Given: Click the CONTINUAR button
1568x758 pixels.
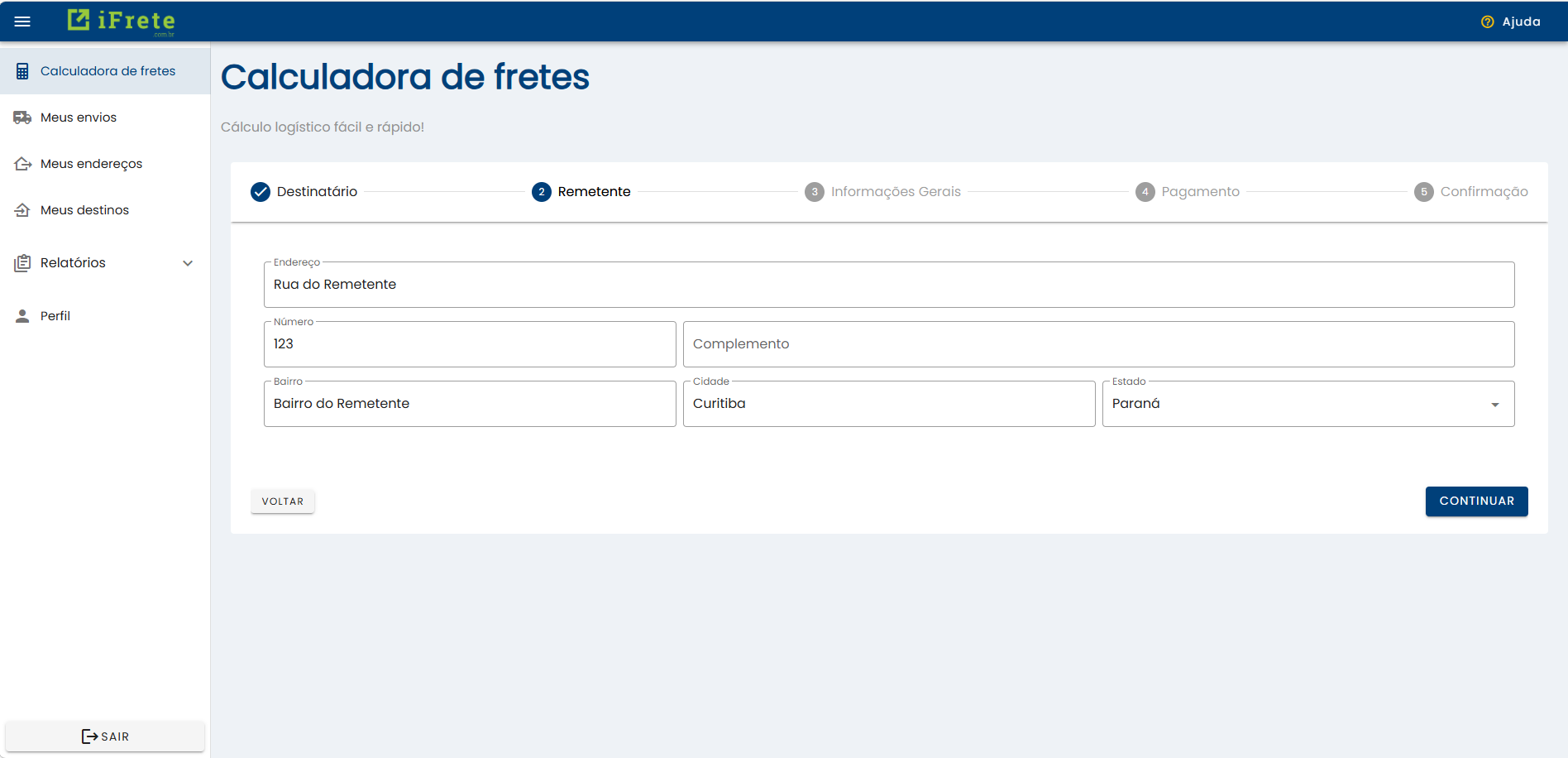Looking at the screenshot, I should coord(1476,501).
